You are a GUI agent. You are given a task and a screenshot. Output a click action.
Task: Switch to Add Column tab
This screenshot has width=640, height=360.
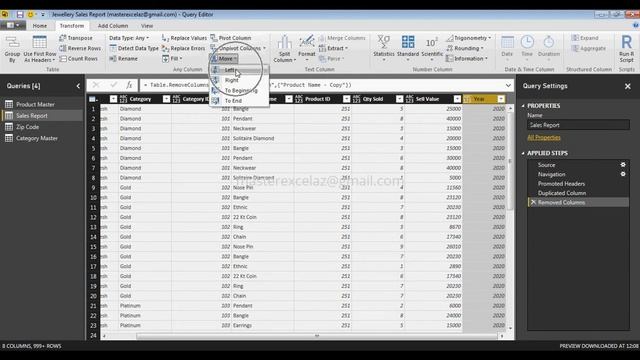[113, 26]
